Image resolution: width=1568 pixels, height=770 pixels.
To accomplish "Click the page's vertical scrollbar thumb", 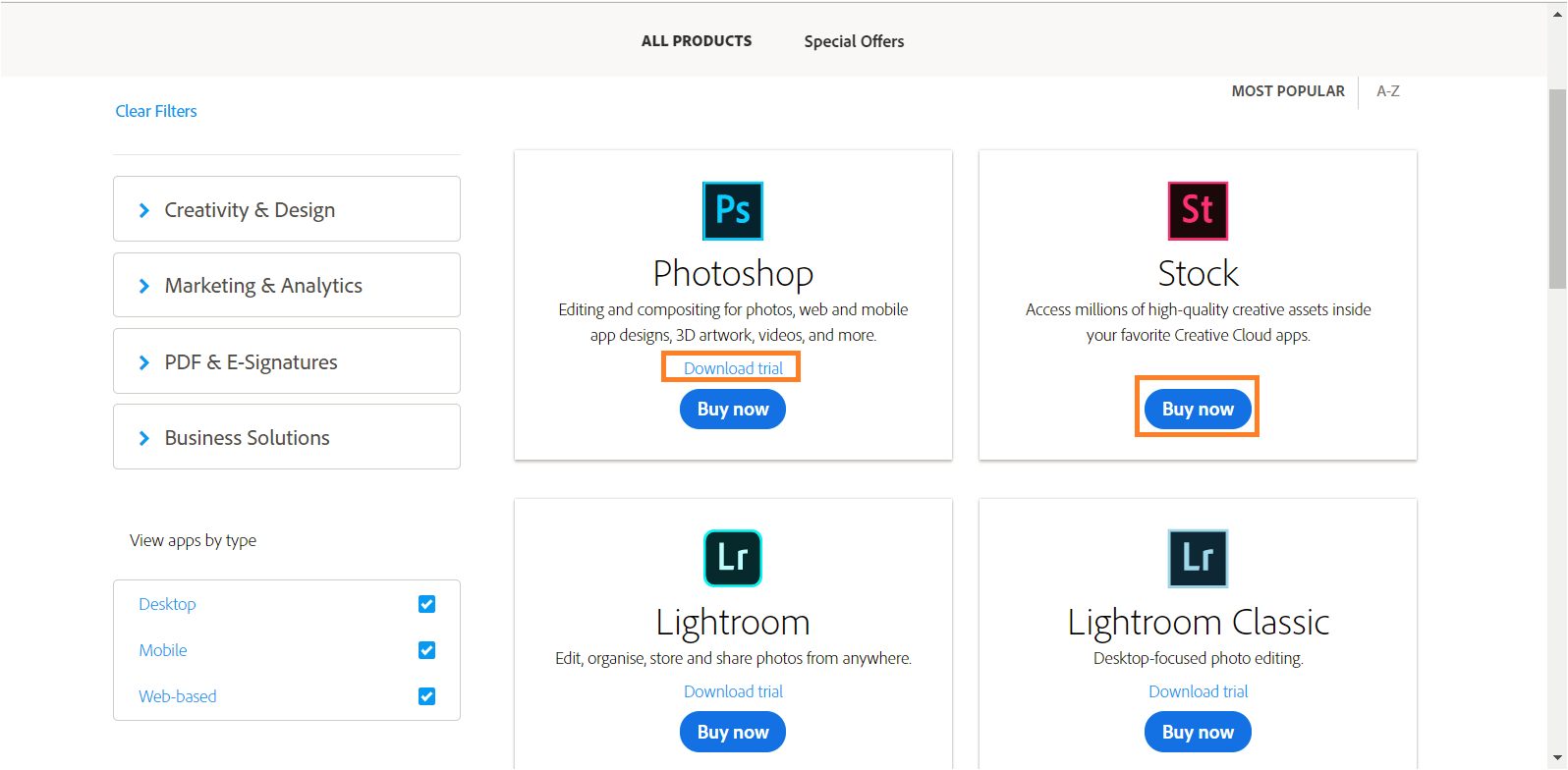I will click(x=1557, y=189).
